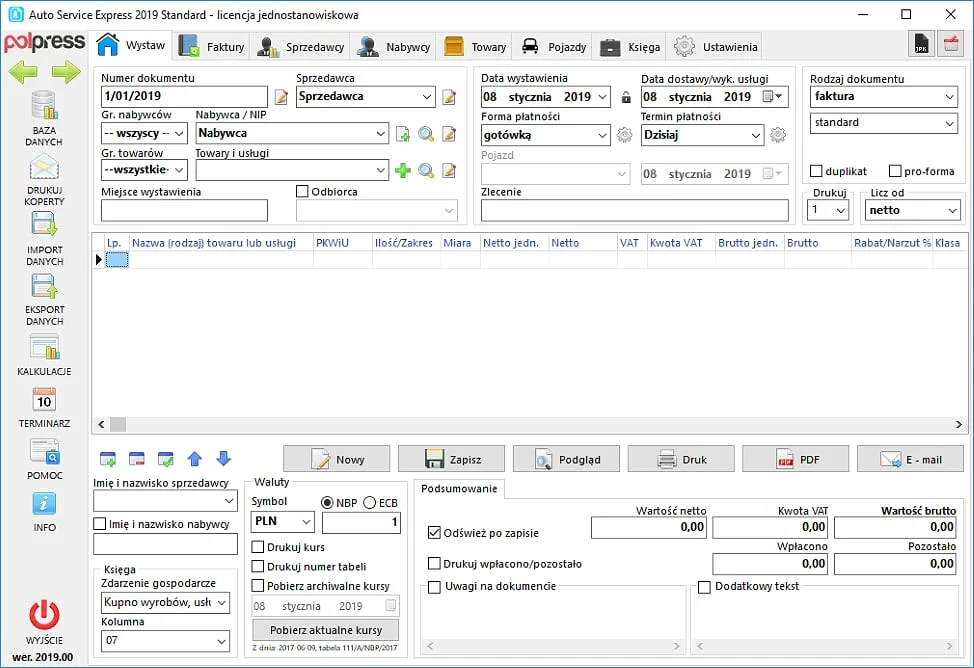This screenshot has height=668, width=974.
Task: Open Import Danych in sidebar
Action: (x=44, y=226)
